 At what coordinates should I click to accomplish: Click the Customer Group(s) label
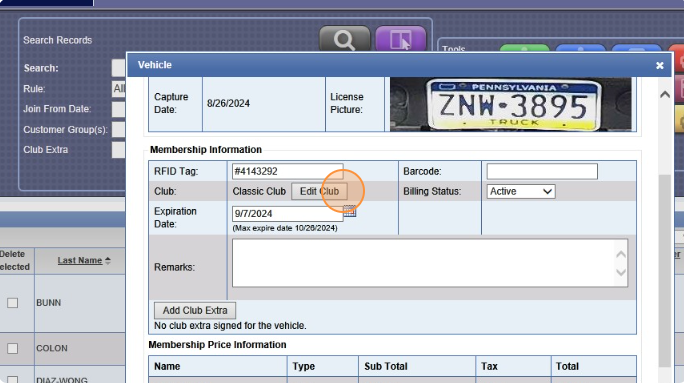tap(65, 130)
